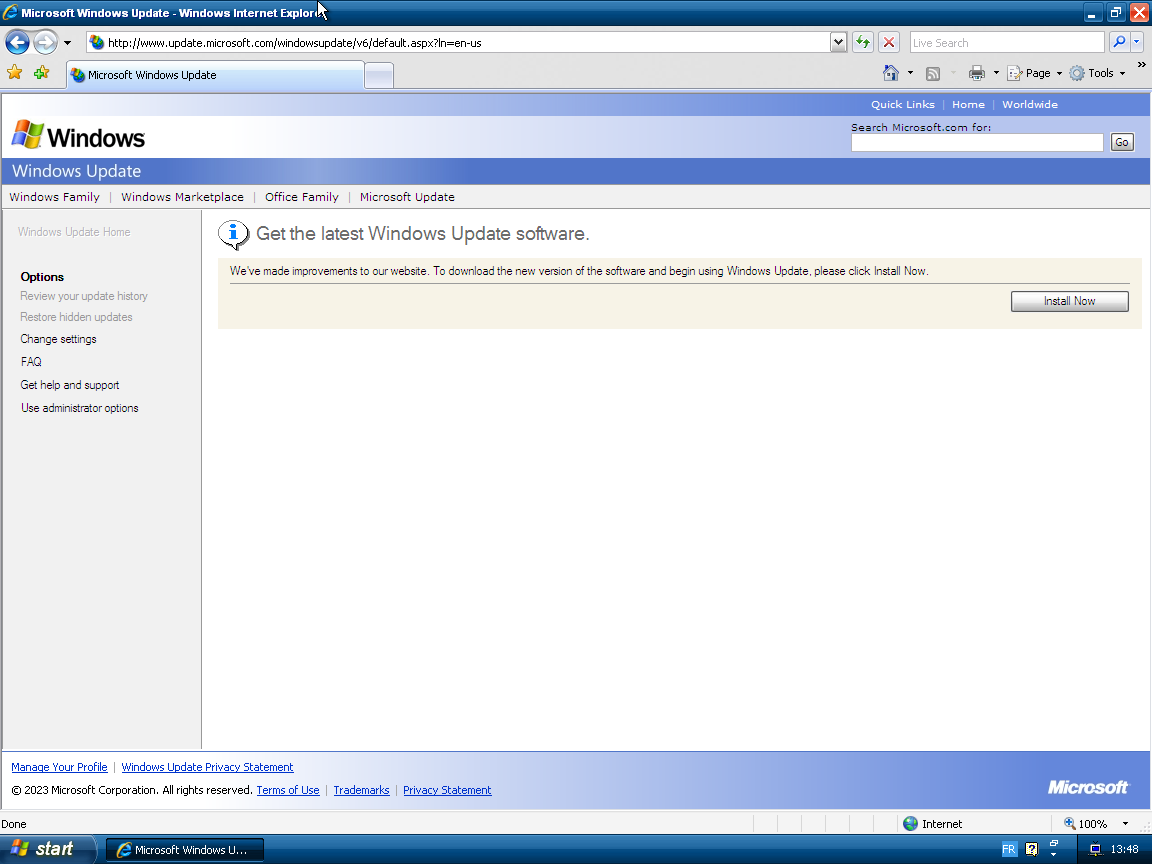Click the help question-mark tray icon
The width and height of the screenshot is (1152, 864).
click(x=1032, y=849)
